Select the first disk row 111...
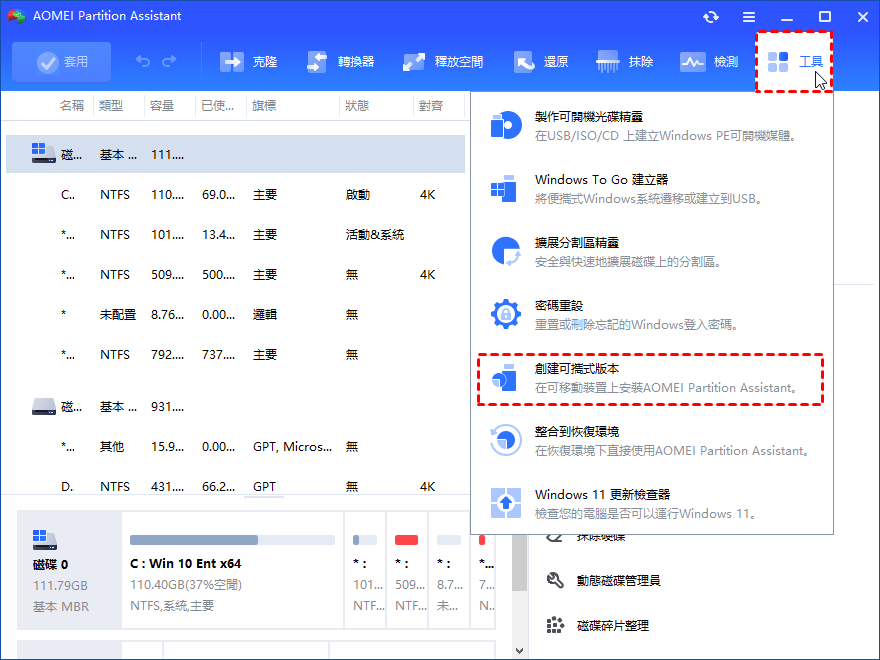Image resolution: width=880 pixels, height=660 pixels. tap(235, 154)
